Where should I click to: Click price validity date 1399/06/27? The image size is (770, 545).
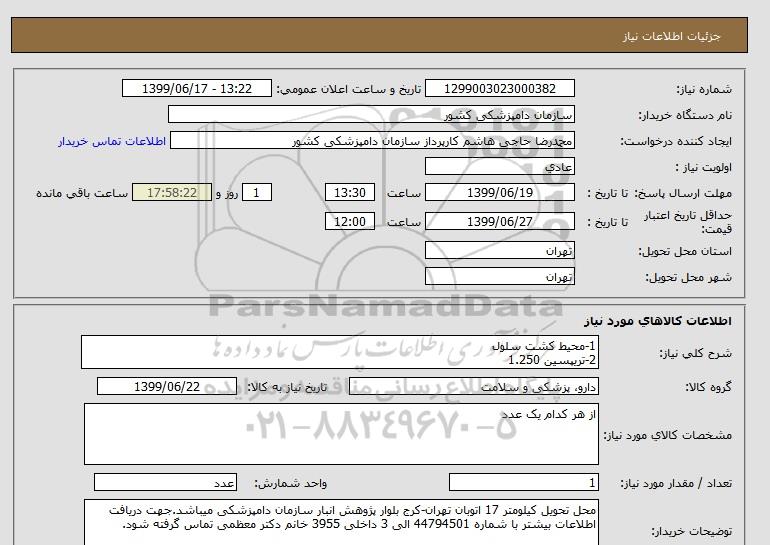499,221
